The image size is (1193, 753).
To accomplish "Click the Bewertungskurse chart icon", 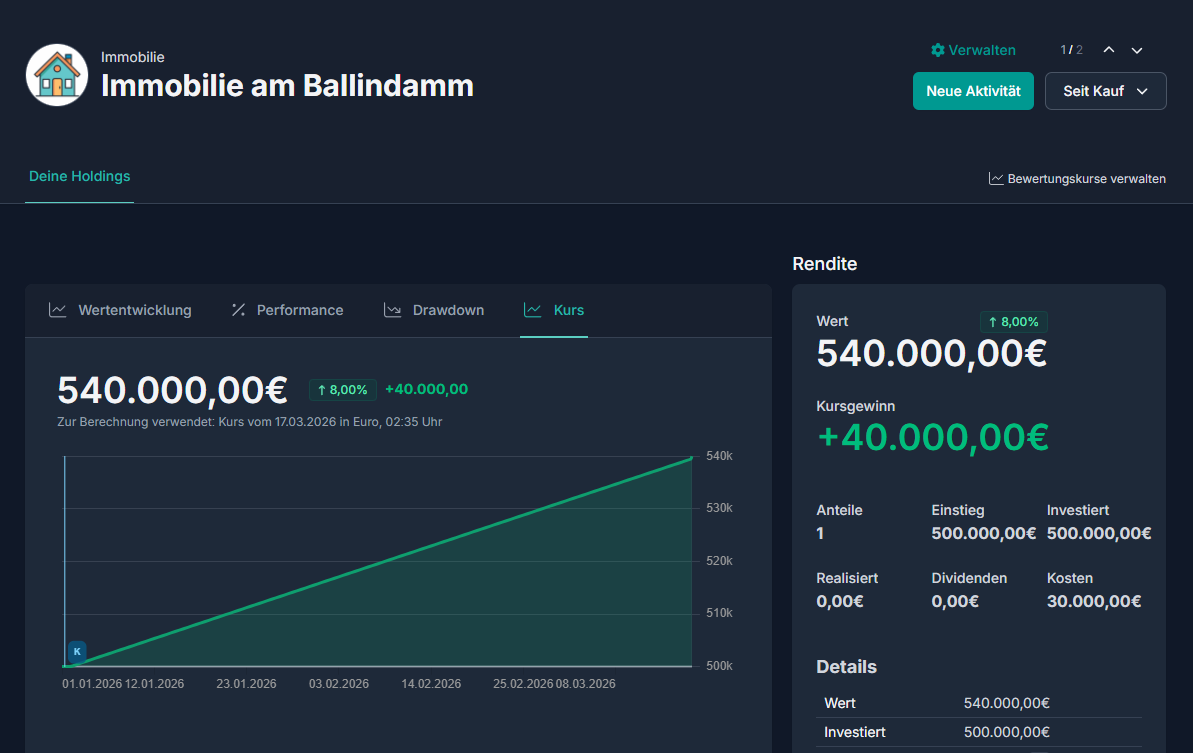I will (x=996, y=179).
